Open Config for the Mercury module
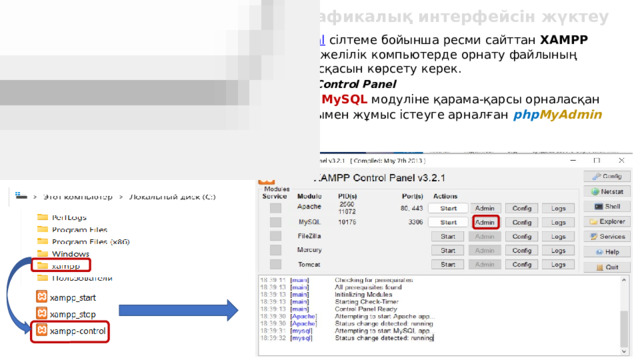Image resolution: width=640 pixels, height=360 pixels. click(x=522, y=250)
